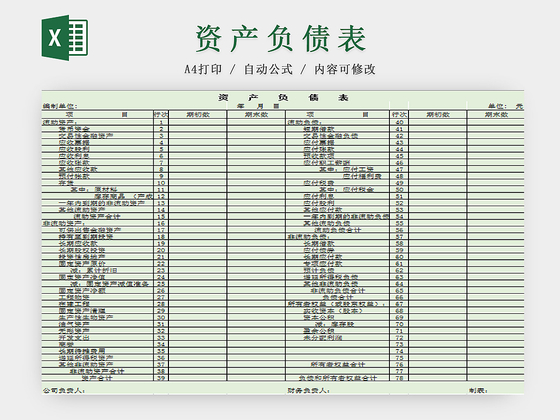Click the empty 期初数 cell in row 41

pos(438,129)
